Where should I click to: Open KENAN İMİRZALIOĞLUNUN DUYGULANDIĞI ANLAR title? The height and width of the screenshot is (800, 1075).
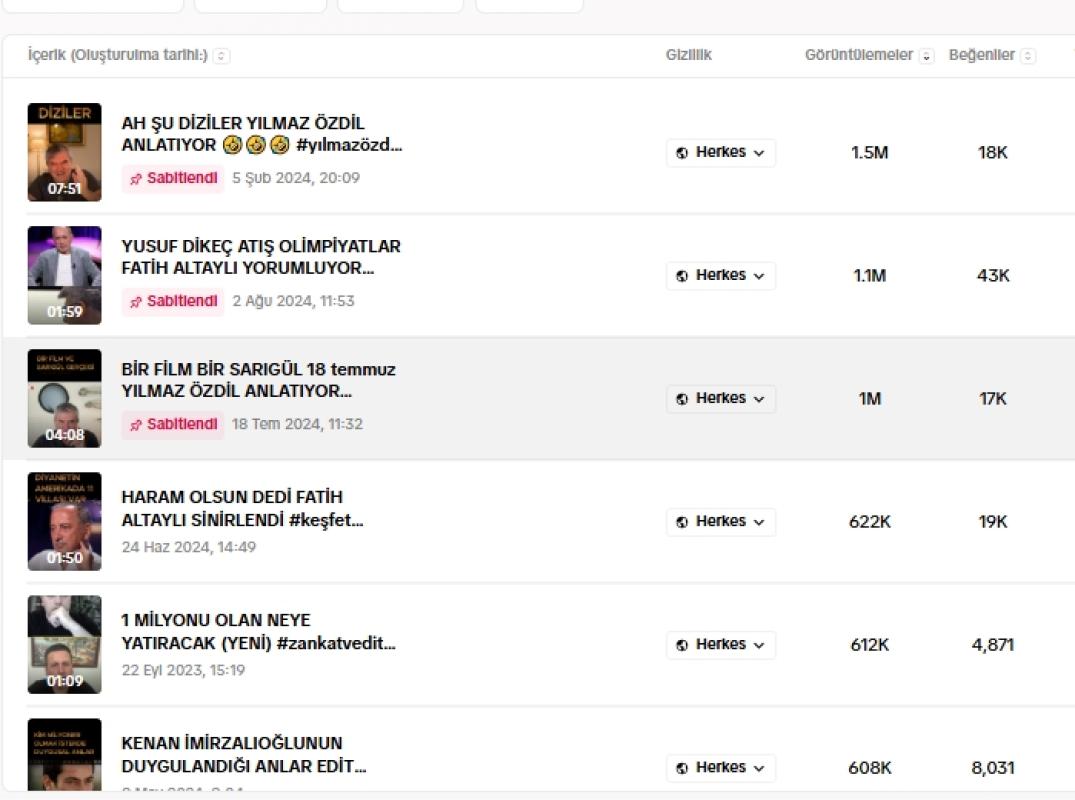pos(243,754)
